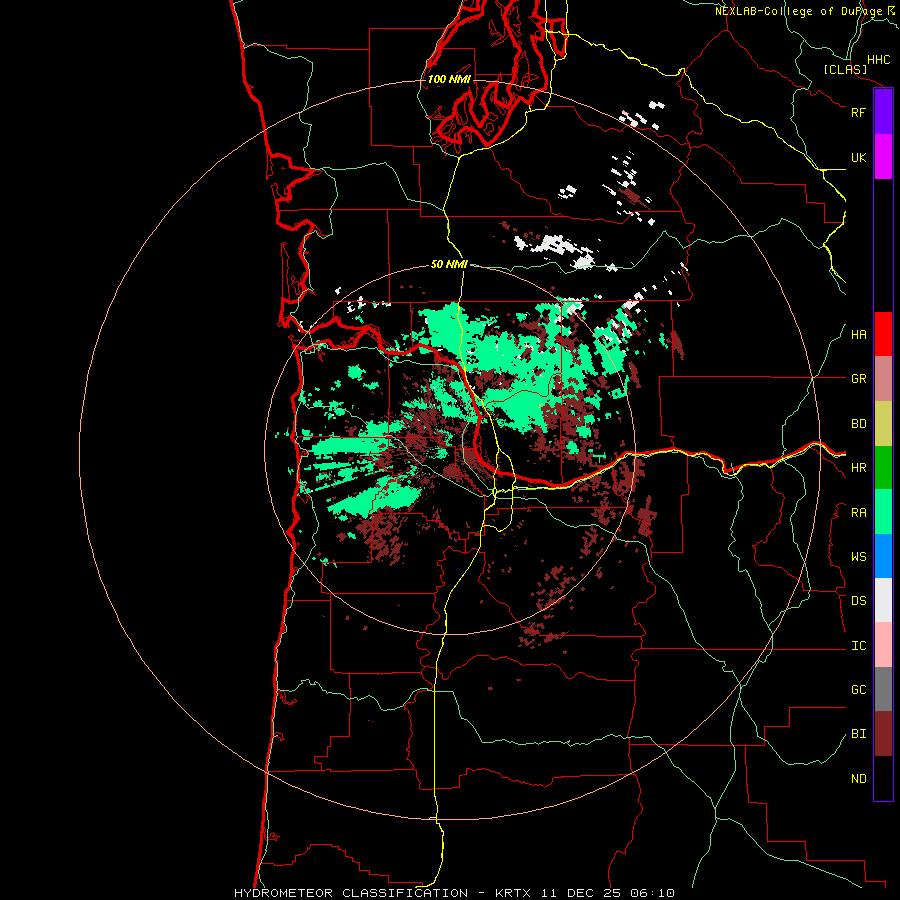Click the HYDROMETEOR CLASSIFICATION title text
900x900 pixels.
pyautogui.click(x=351, y=893)
